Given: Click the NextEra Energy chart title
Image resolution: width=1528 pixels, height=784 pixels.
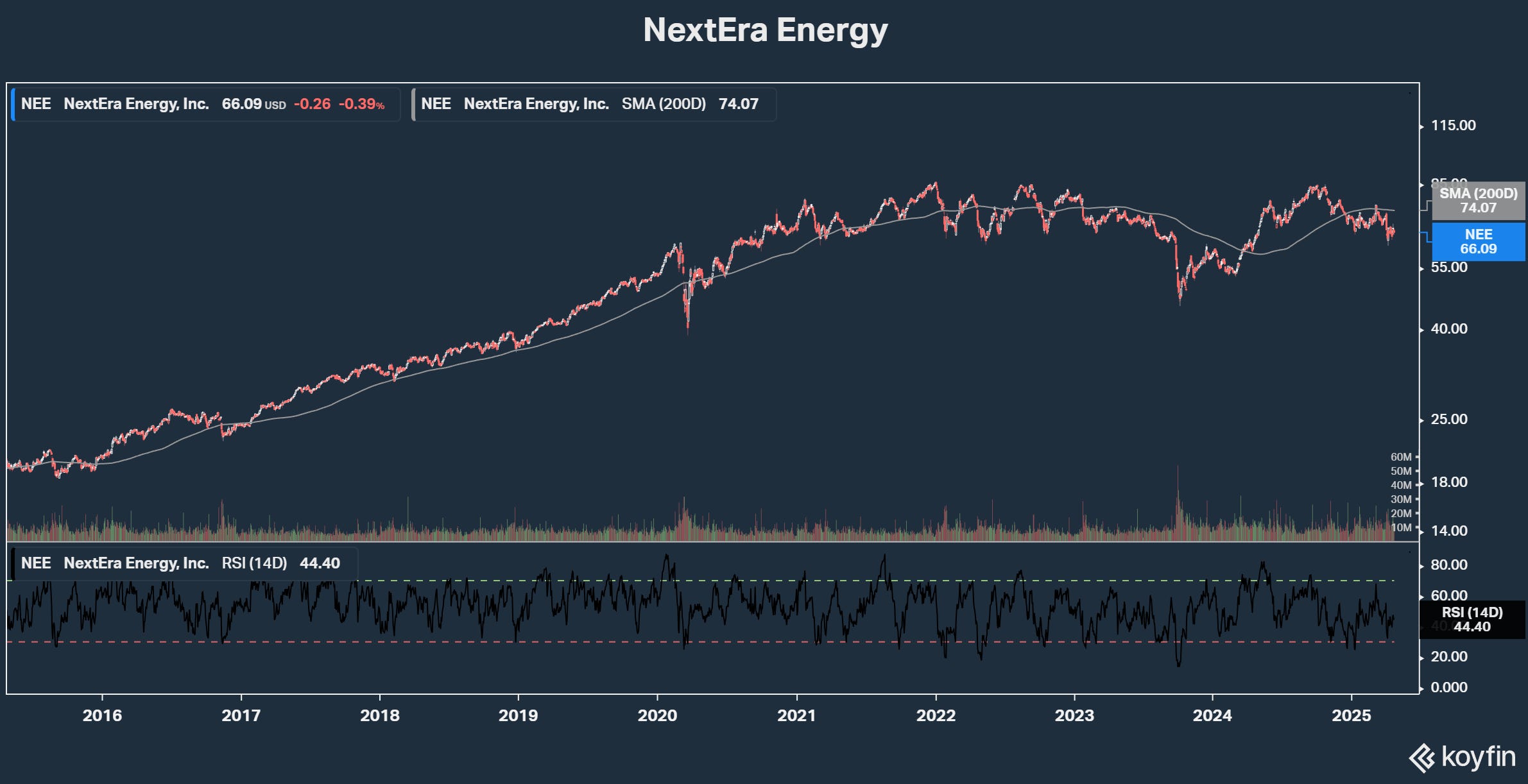Looking at the screenshot, I should [x=765, y=30].
